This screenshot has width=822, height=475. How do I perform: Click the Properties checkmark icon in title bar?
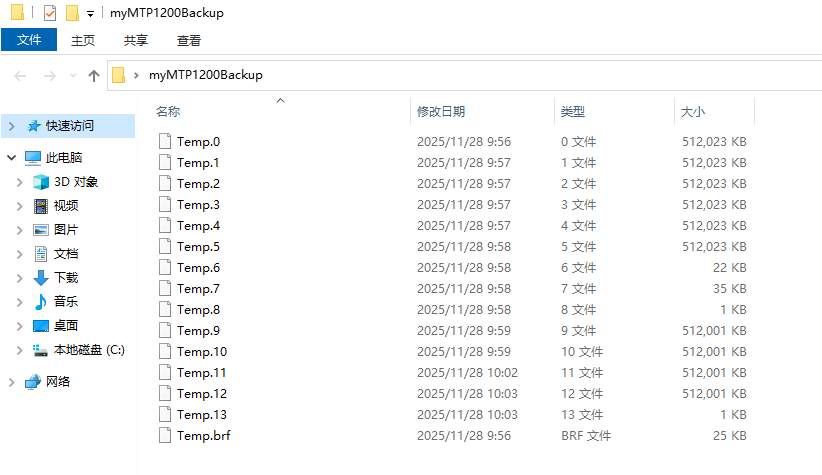point(49,13)
